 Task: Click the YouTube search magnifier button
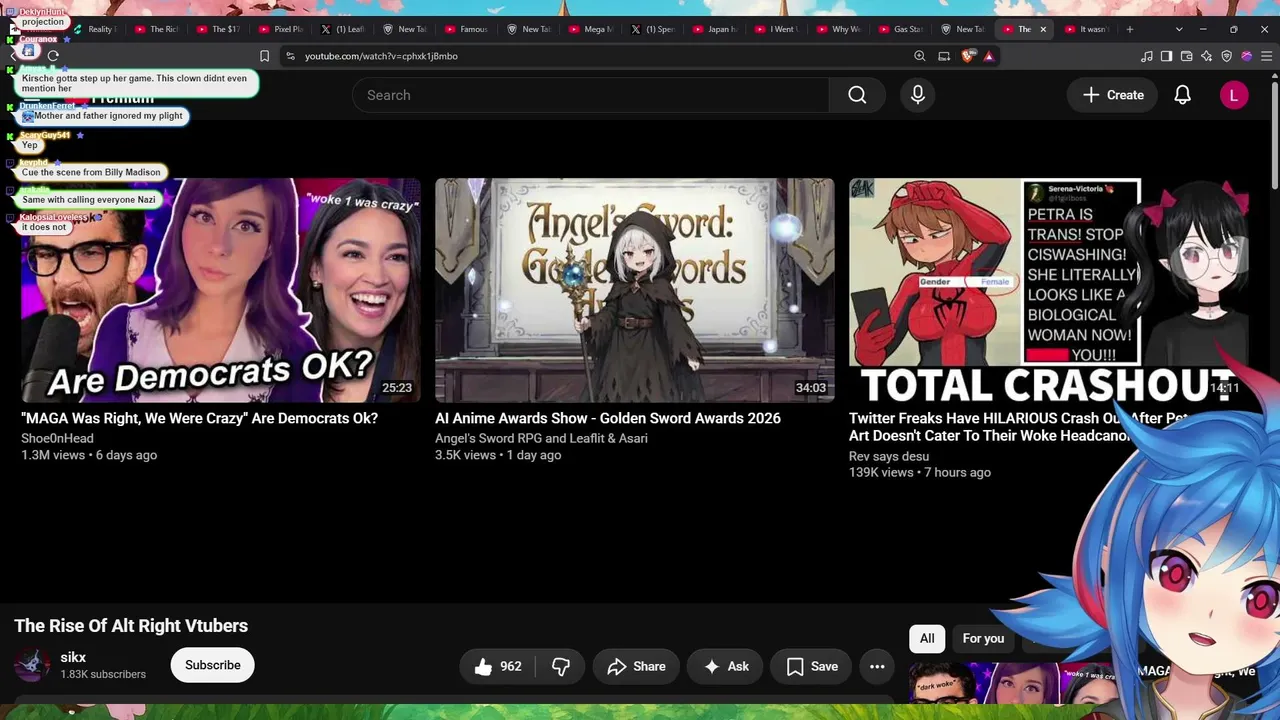(x=857, y=95)
